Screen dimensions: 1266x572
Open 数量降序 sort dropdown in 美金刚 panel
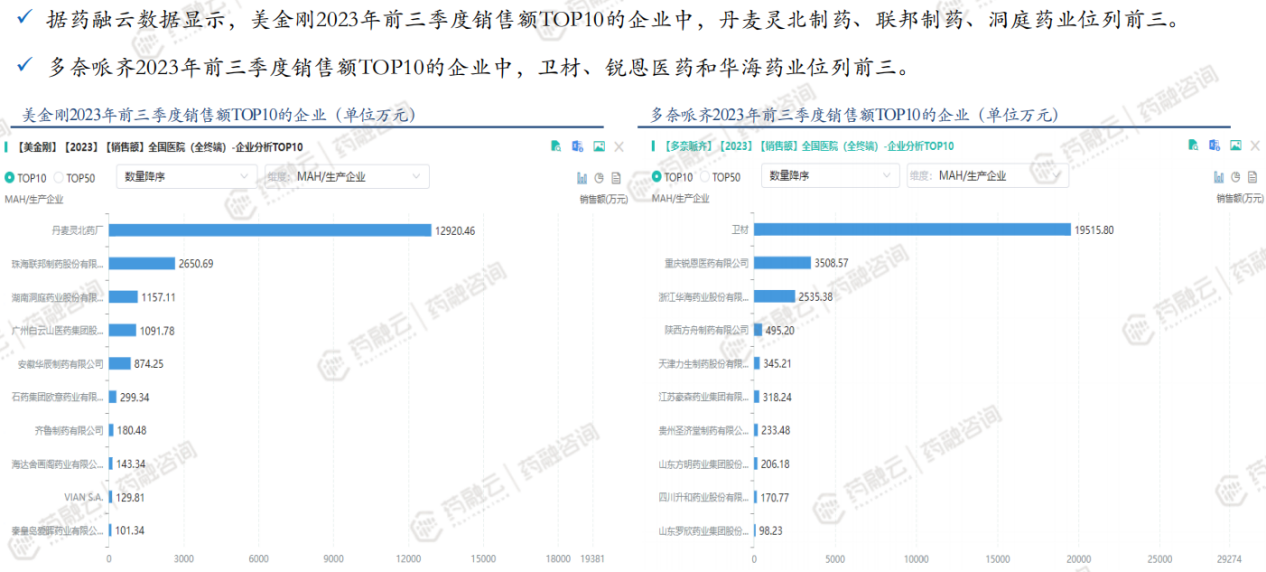click(x=186, y=176)
